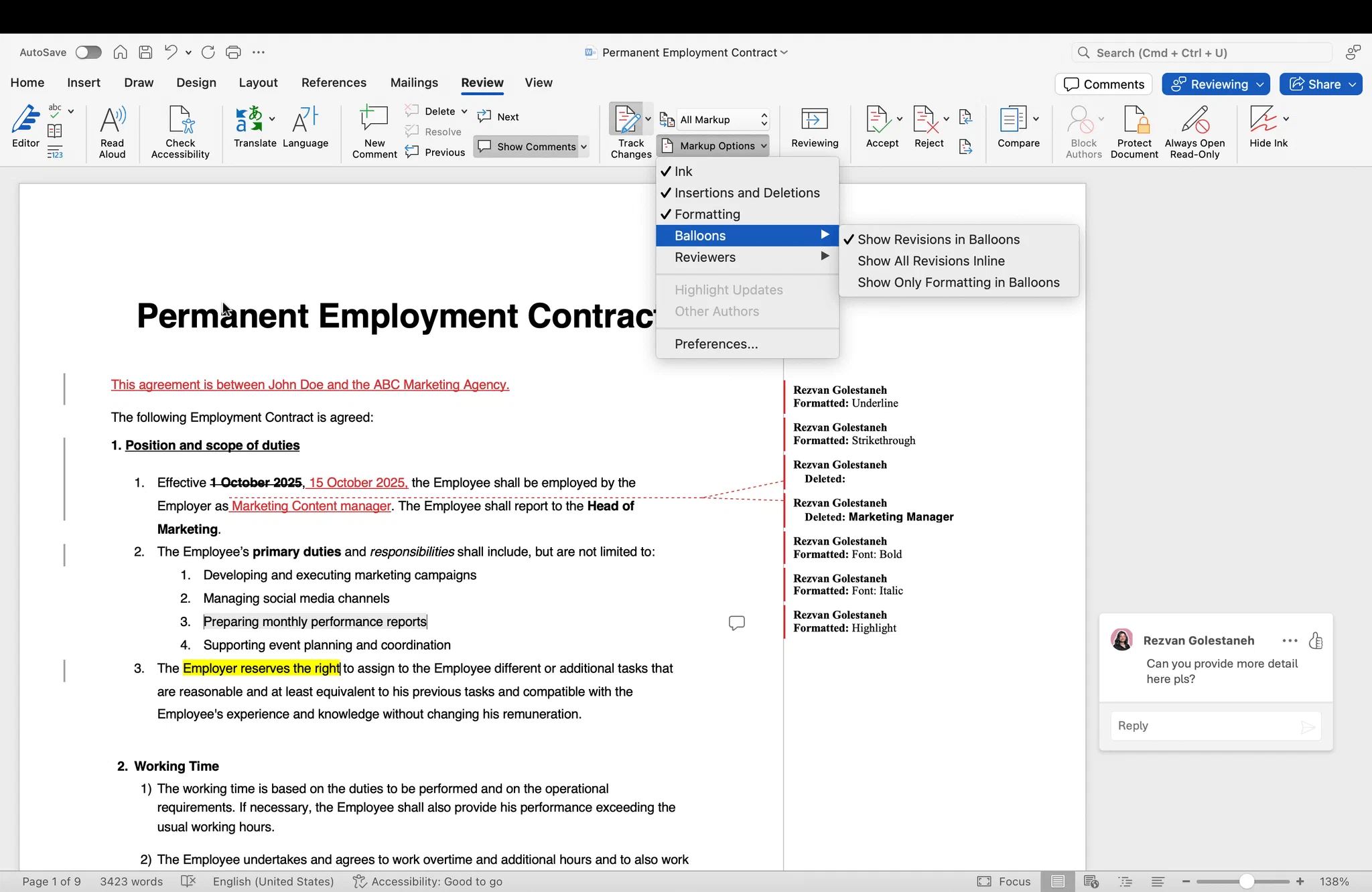The height and width of the screenshot is (892, 1372).
Task: Open the Reviewing mode dropdown
Action: (1215, 84)
